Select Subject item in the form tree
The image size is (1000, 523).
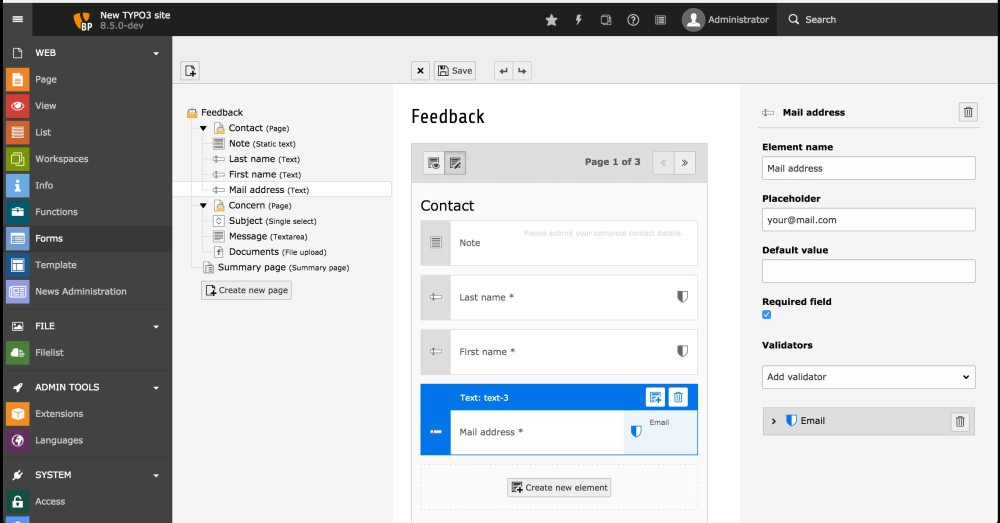point(245,221)
